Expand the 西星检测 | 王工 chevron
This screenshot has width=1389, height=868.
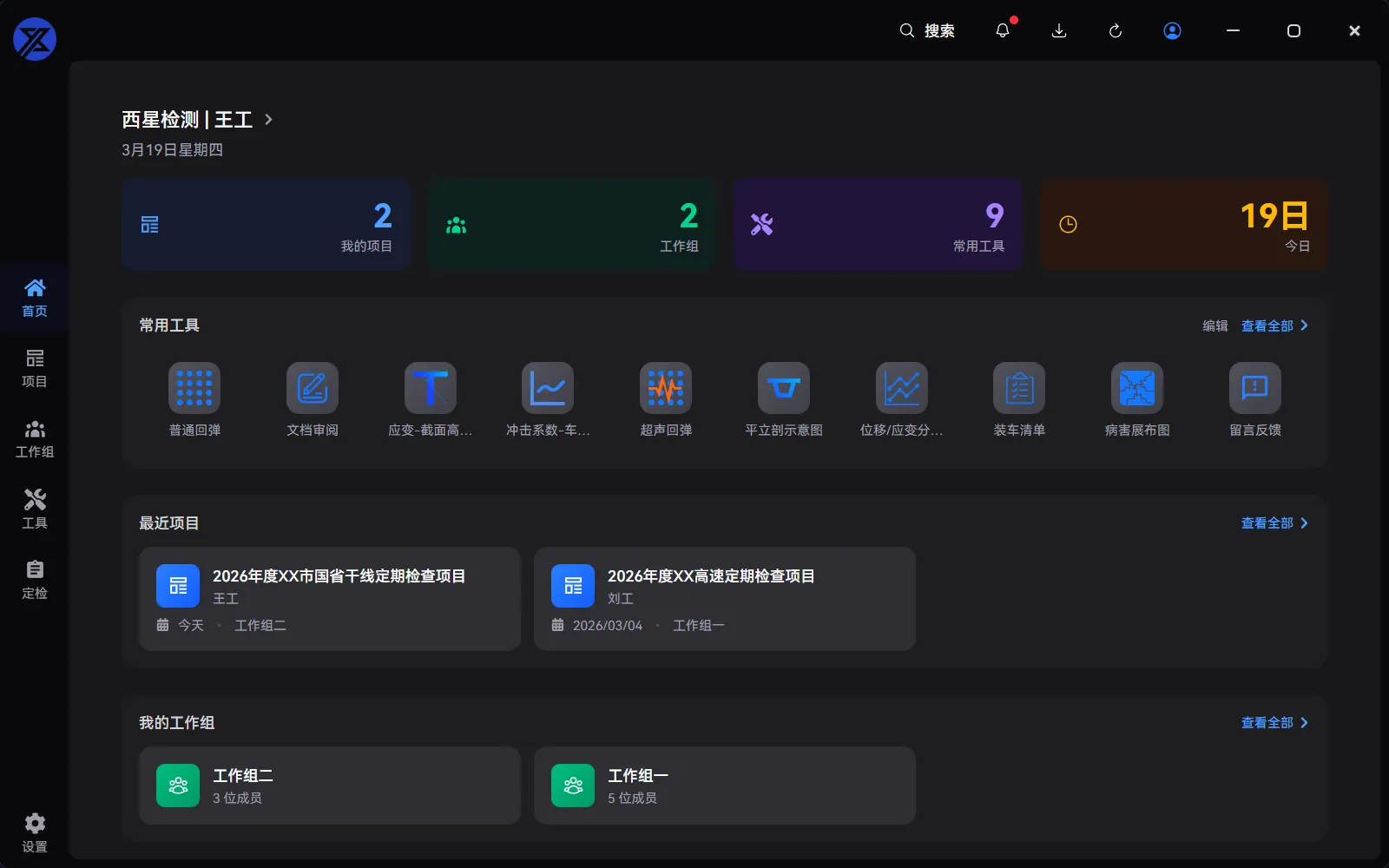pyautogui.click(x=269, y=120)
